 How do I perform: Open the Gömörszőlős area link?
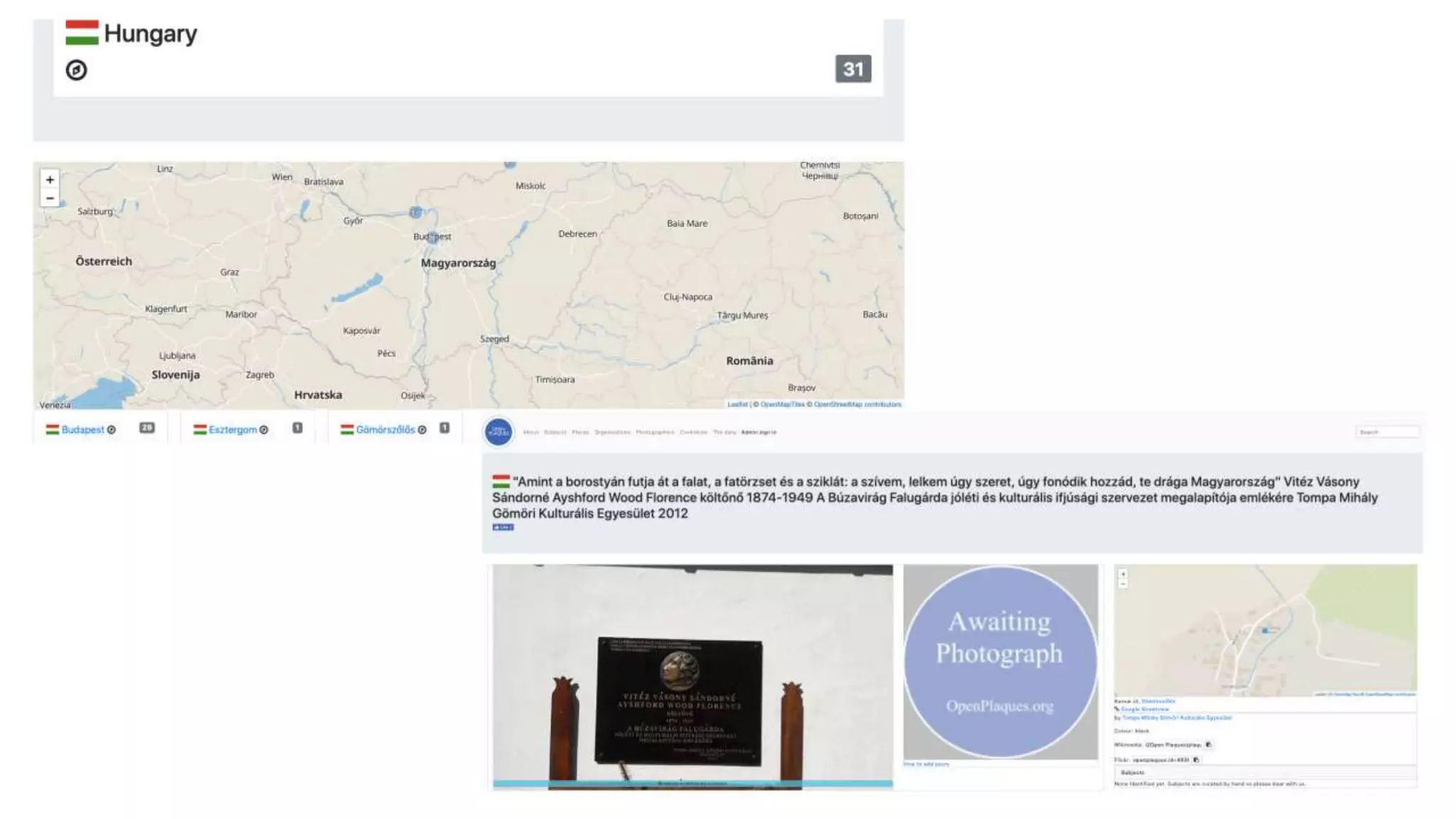pyautogui.click(x=385, y=429)
